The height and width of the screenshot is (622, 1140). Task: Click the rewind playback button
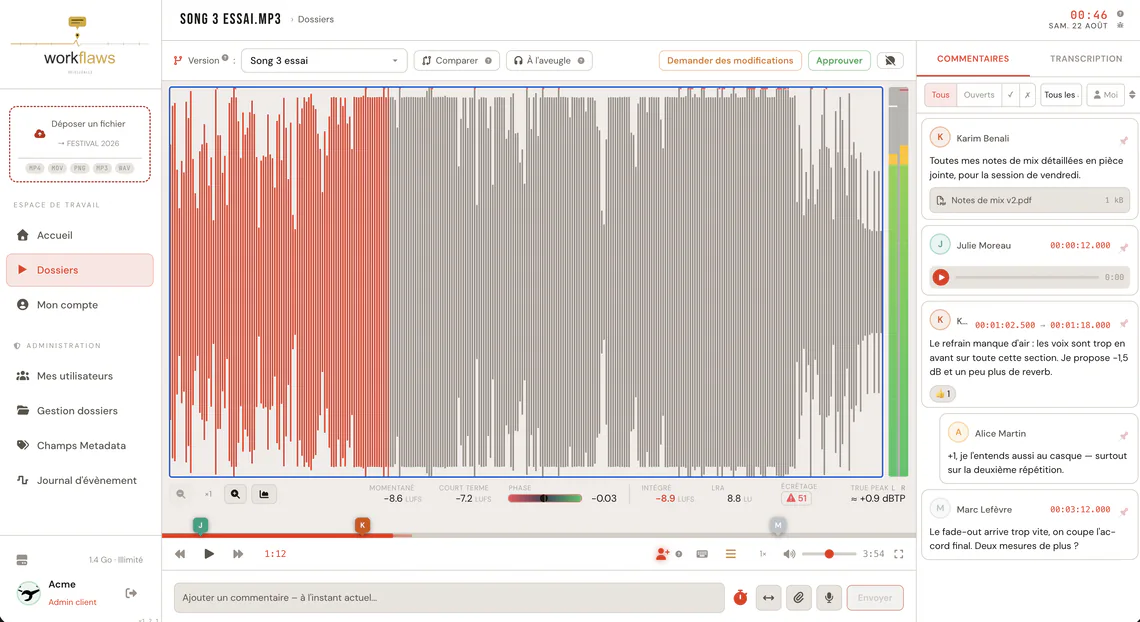pos(180,554)
